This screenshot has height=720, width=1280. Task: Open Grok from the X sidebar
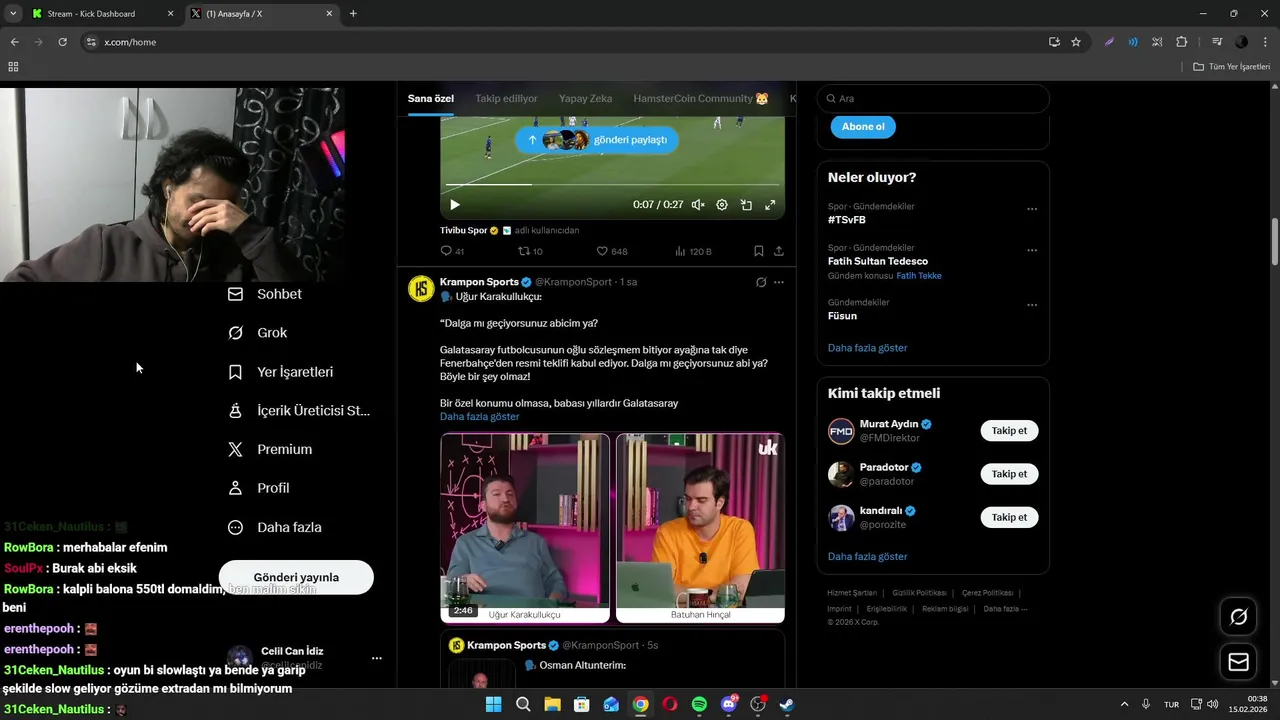[258, 333]
